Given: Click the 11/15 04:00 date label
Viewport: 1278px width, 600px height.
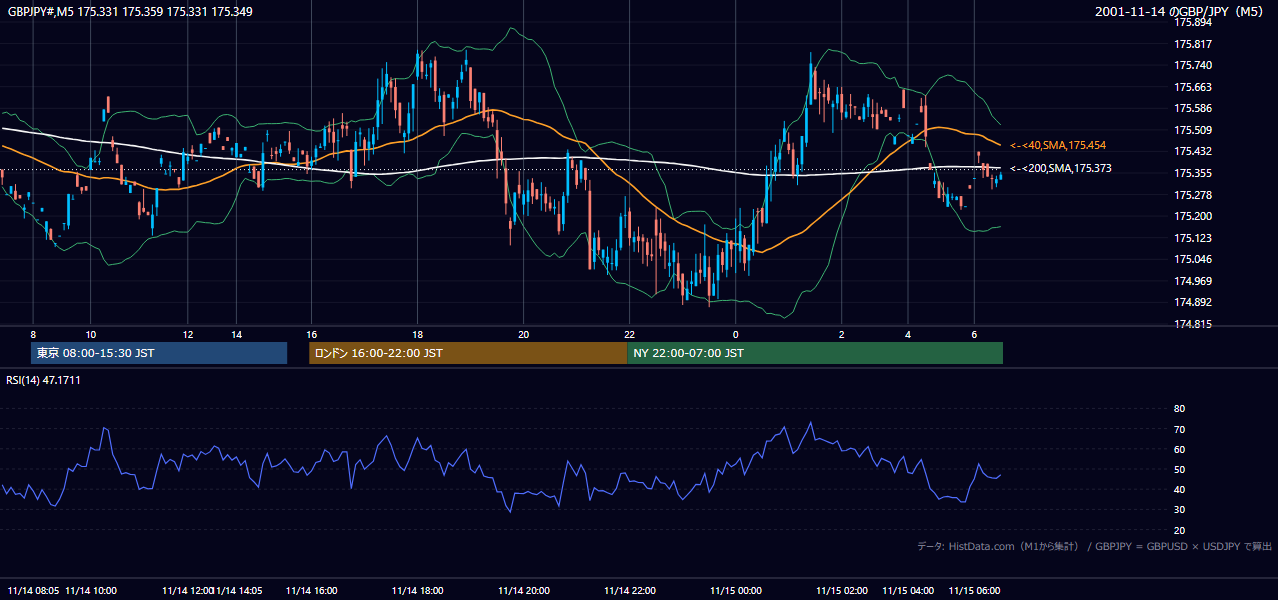Looking at the screenshot, I should pos(908,590).
